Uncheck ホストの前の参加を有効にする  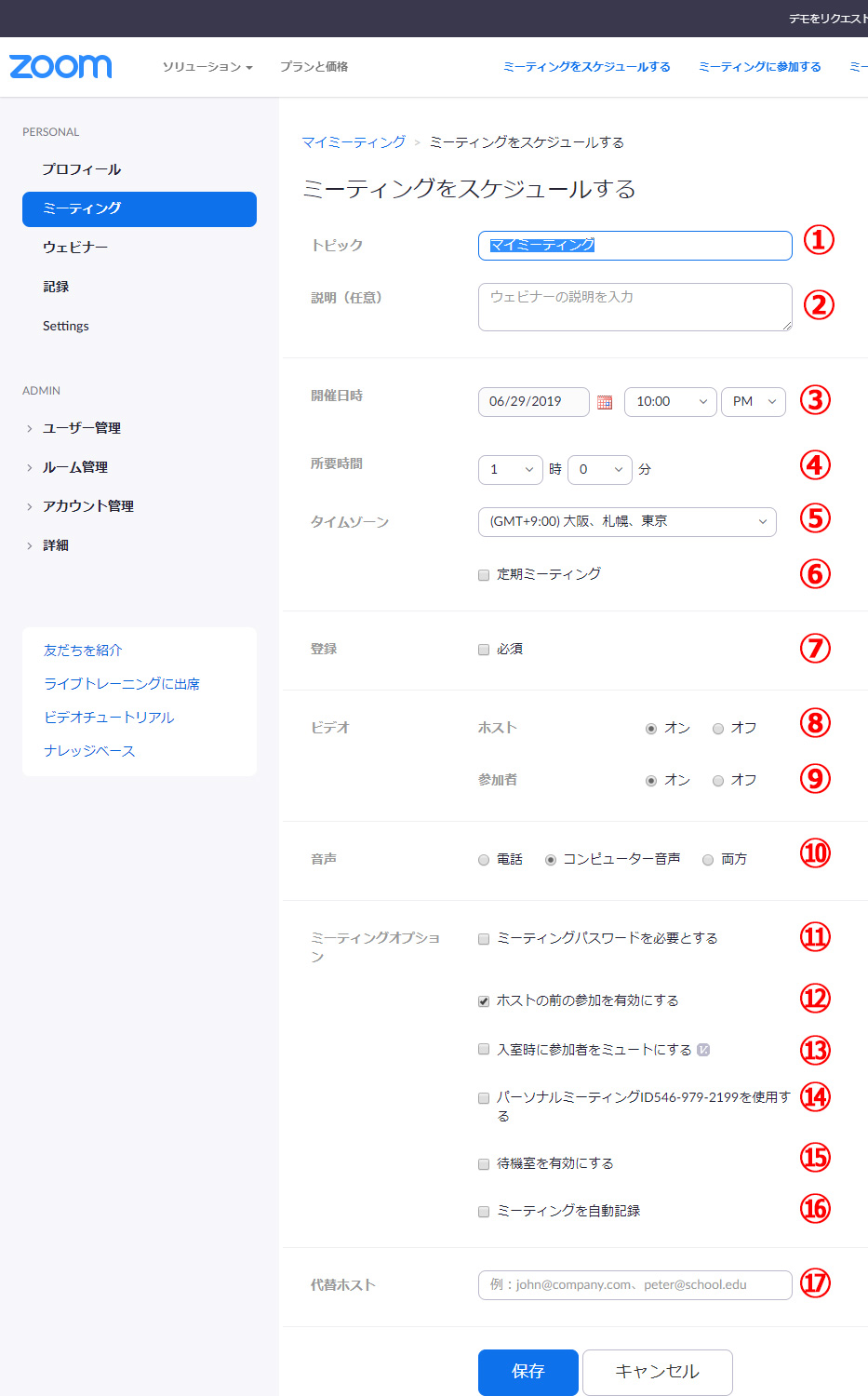pos(484,1001)
